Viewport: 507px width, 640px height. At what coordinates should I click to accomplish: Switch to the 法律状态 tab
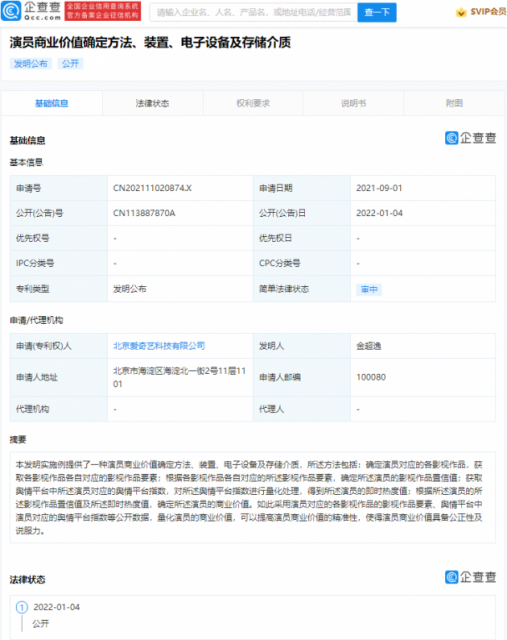pyautogui.click(x=152, y=103)
